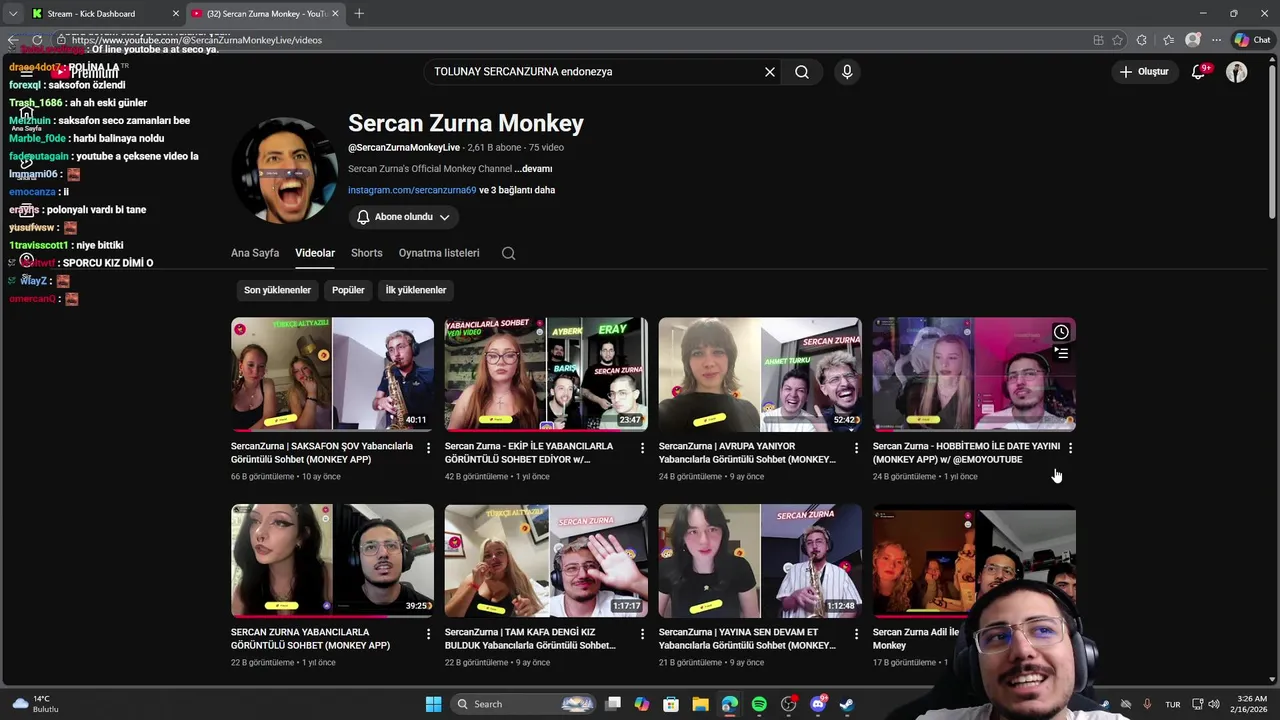Open options menu for EKİP İLE YABANCILARLA video

point(642,448)
